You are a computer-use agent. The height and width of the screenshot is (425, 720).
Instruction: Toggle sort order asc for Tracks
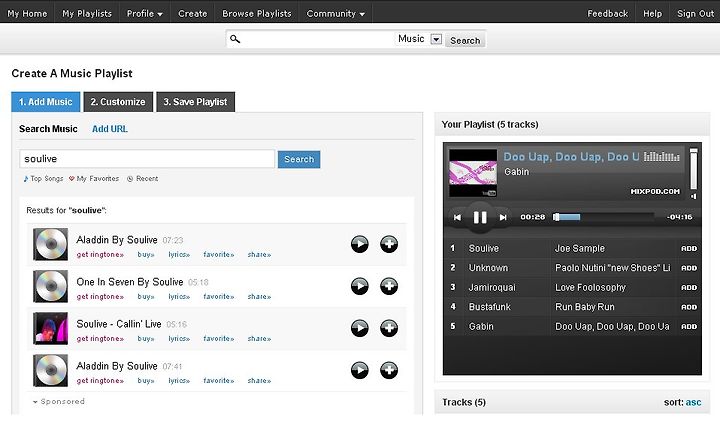click(693, 403)
